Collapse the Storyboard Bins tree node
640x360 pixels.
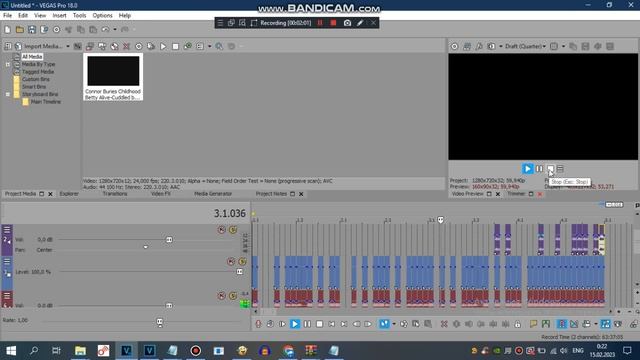(x=8, y=94)
